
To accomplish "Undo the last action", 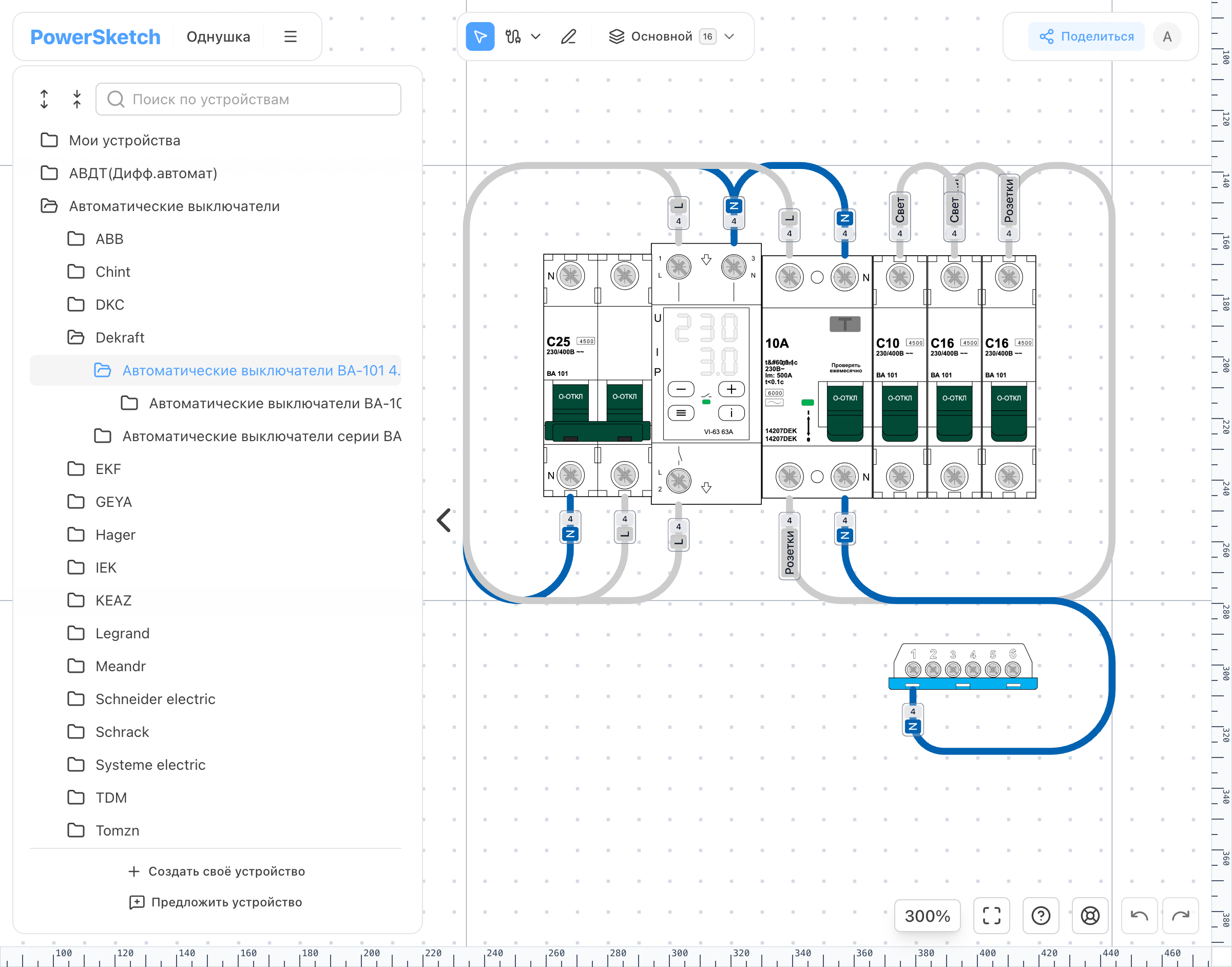I will pos(1139,916).
